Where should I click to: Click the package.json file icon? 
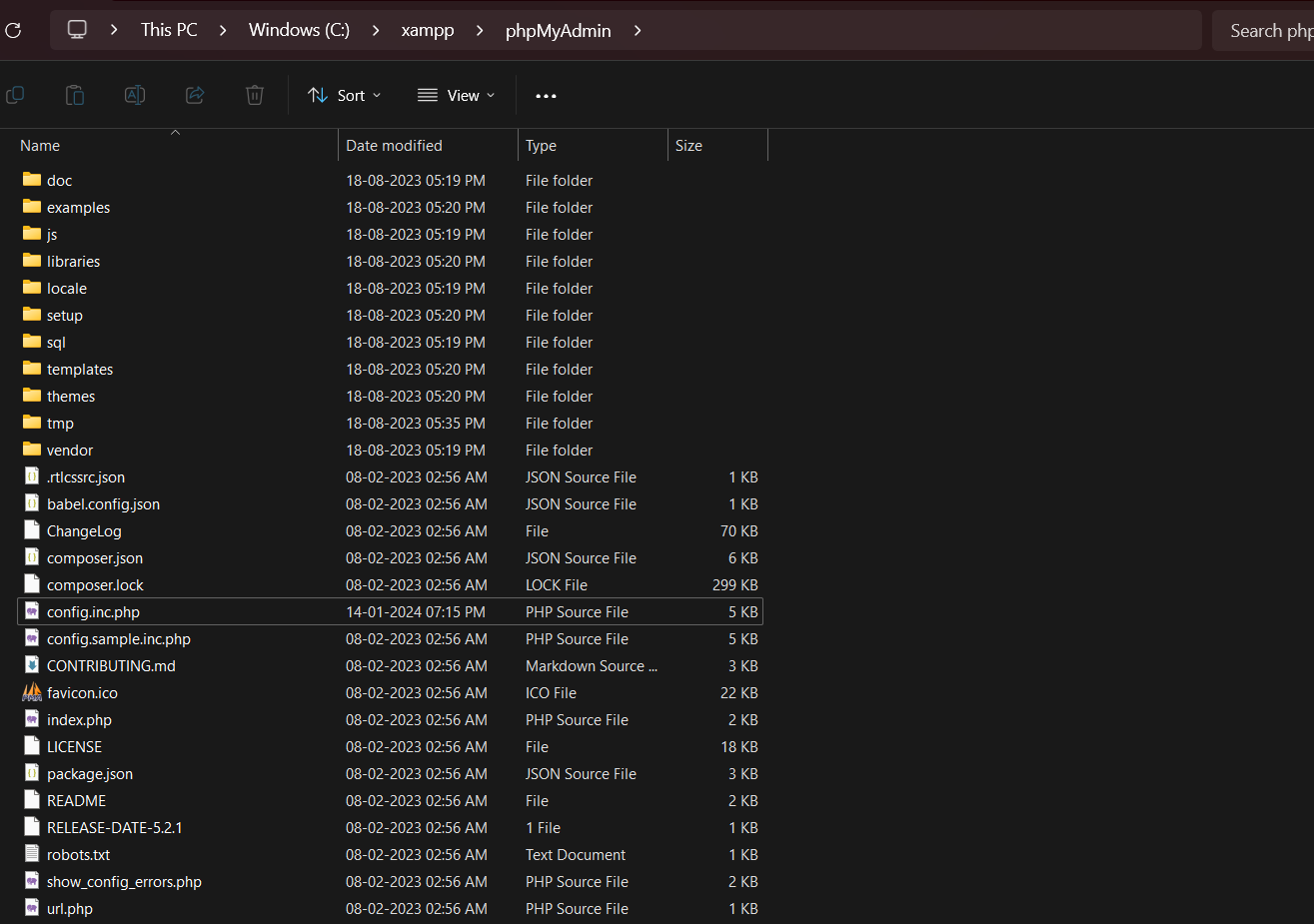[32, 773]
